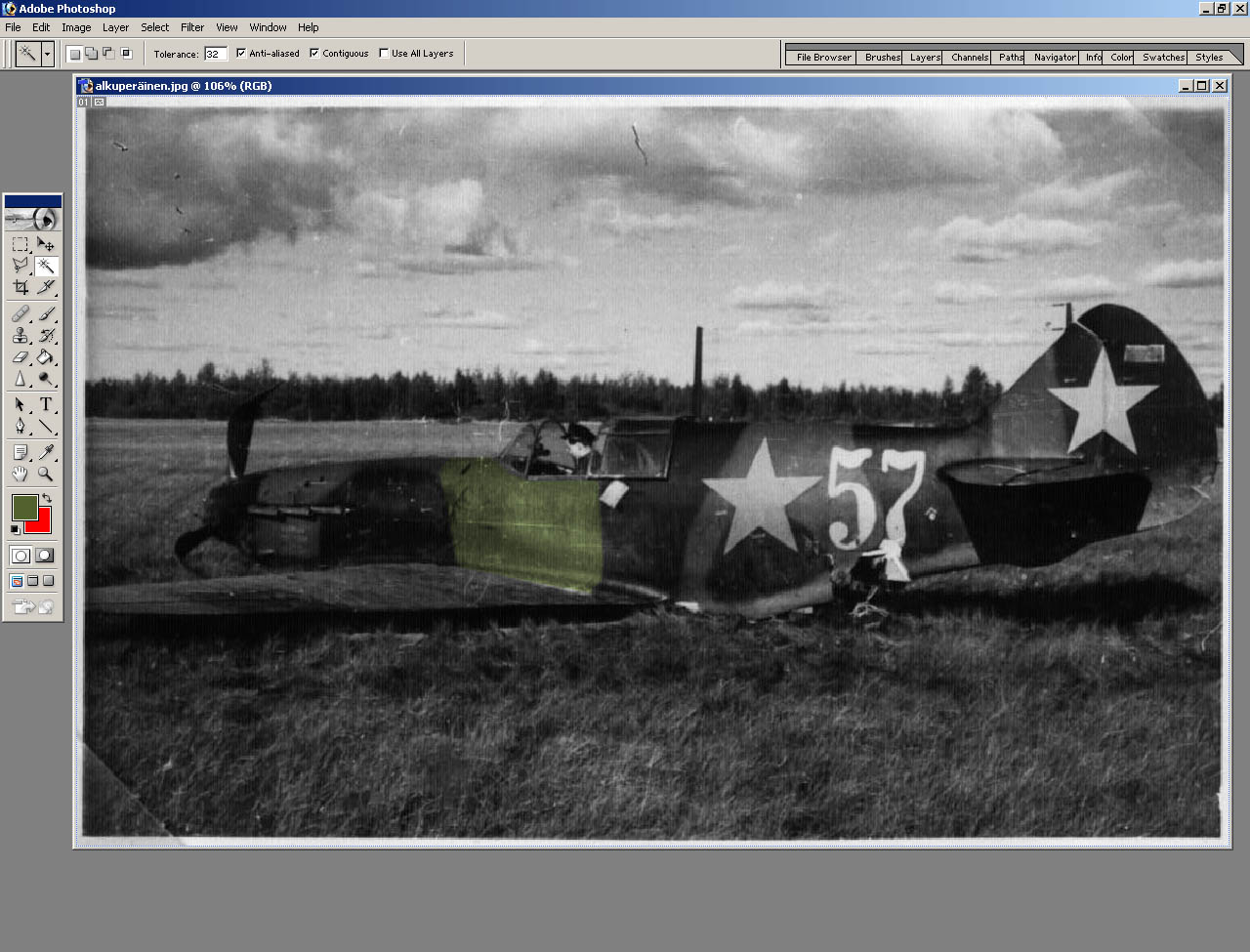The height and width of the screenshot is (952, 1250).
Task: Uncheck the Contiguous option
Action: (x=314, y=54)
